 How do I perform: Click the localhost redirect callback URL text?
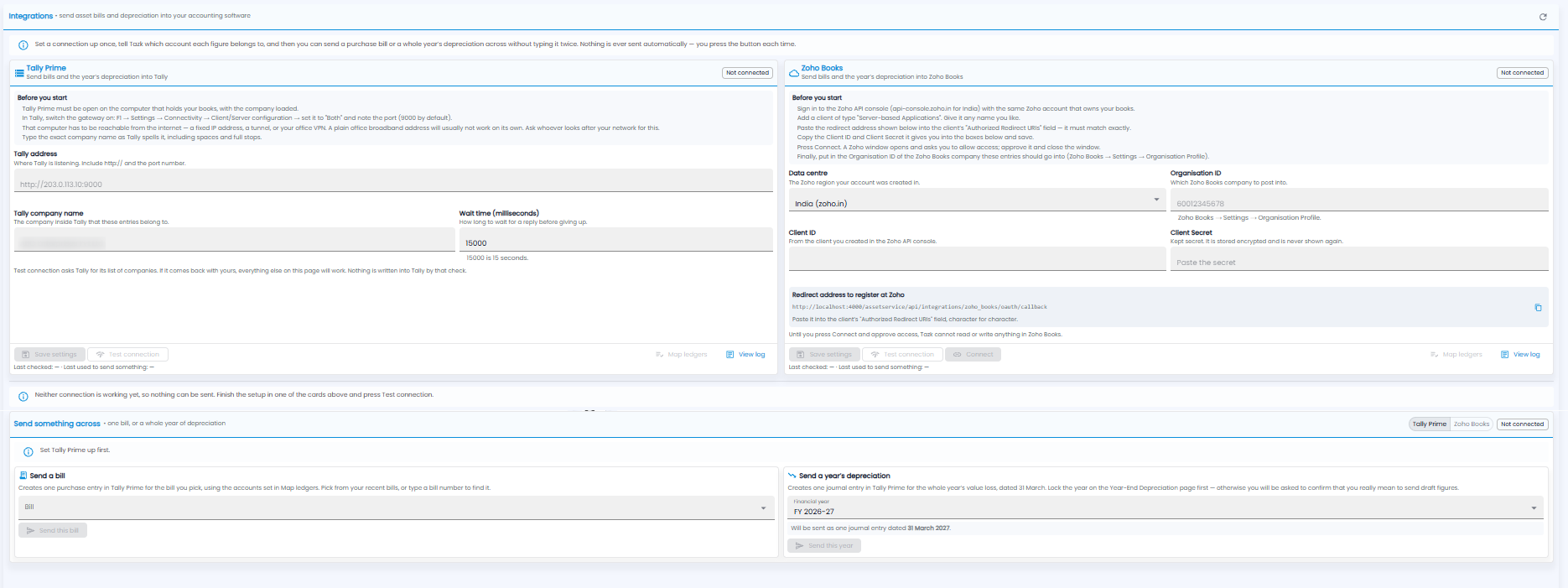[920, 307]
